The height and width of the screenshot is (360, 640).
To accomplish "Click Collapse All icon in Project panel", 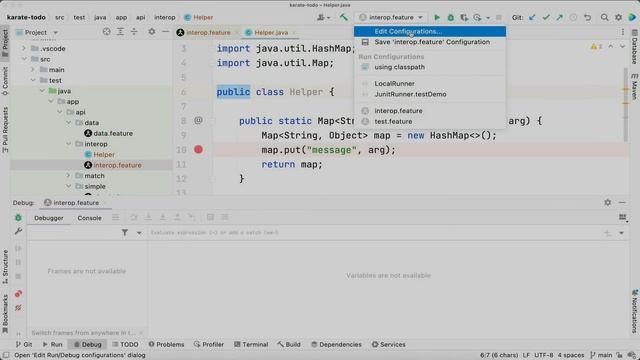I will click(134, 32).
